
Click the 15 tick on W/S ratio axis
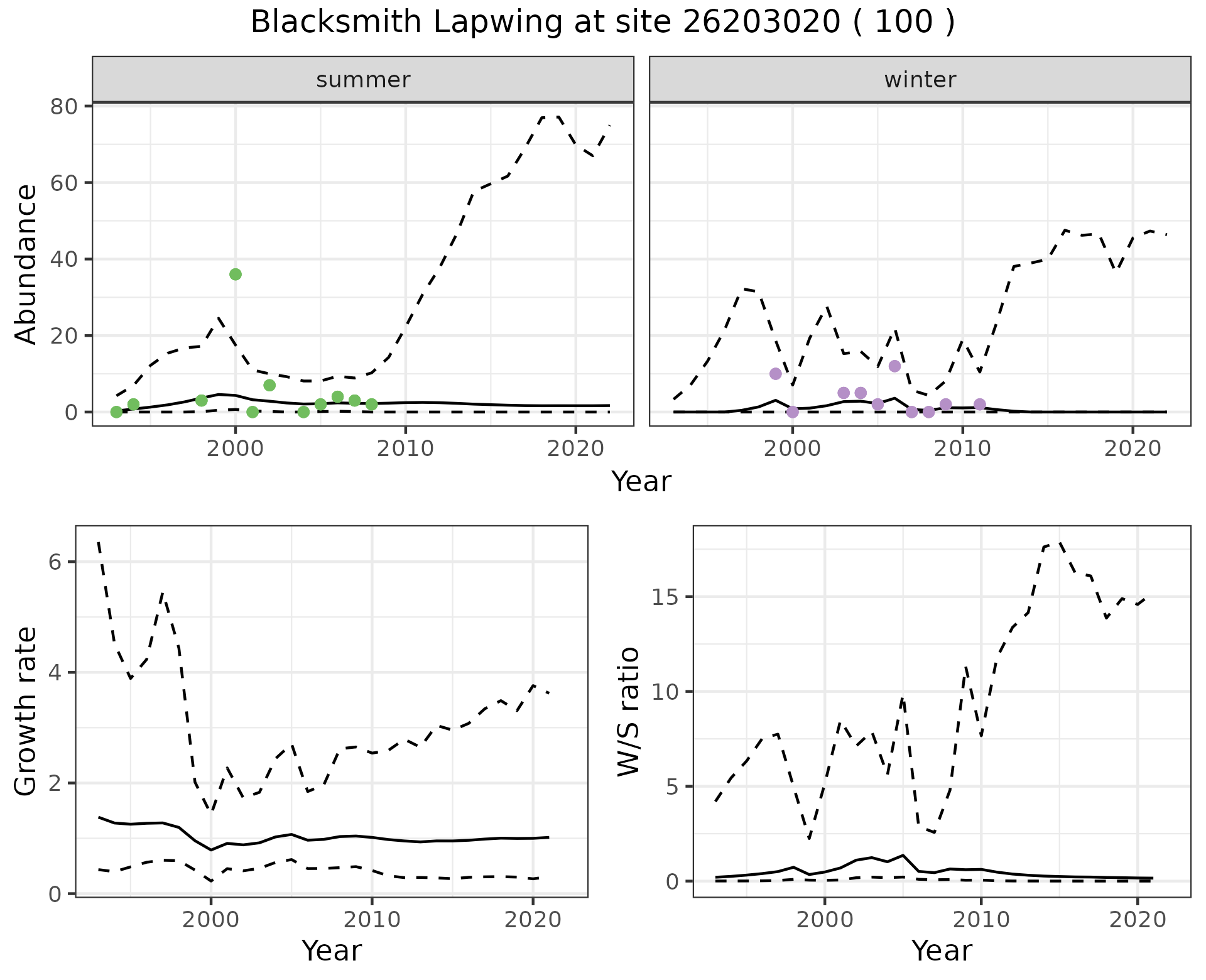click(x=665, y=597)
